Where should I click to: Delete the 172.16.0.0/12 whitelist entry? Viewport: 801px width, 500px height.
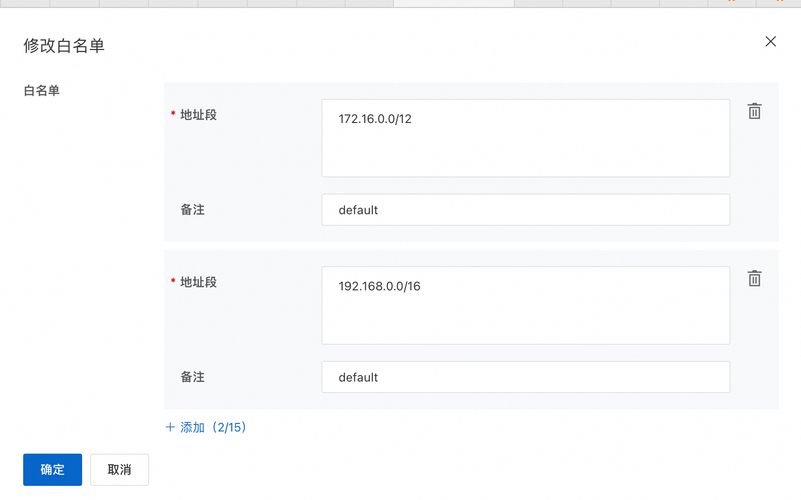coord(755,111)
